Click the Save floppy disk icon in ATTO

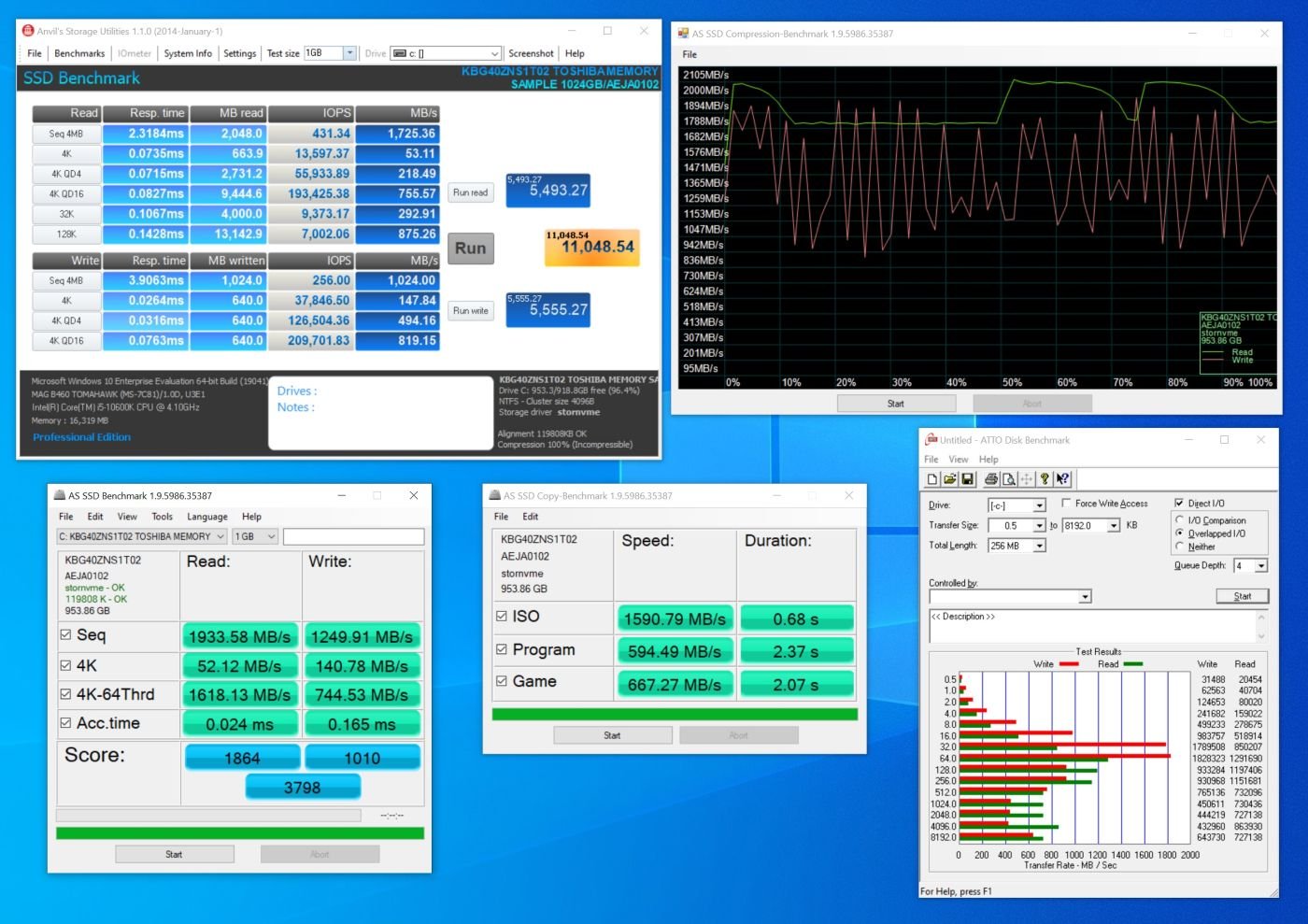pos(967,479)
